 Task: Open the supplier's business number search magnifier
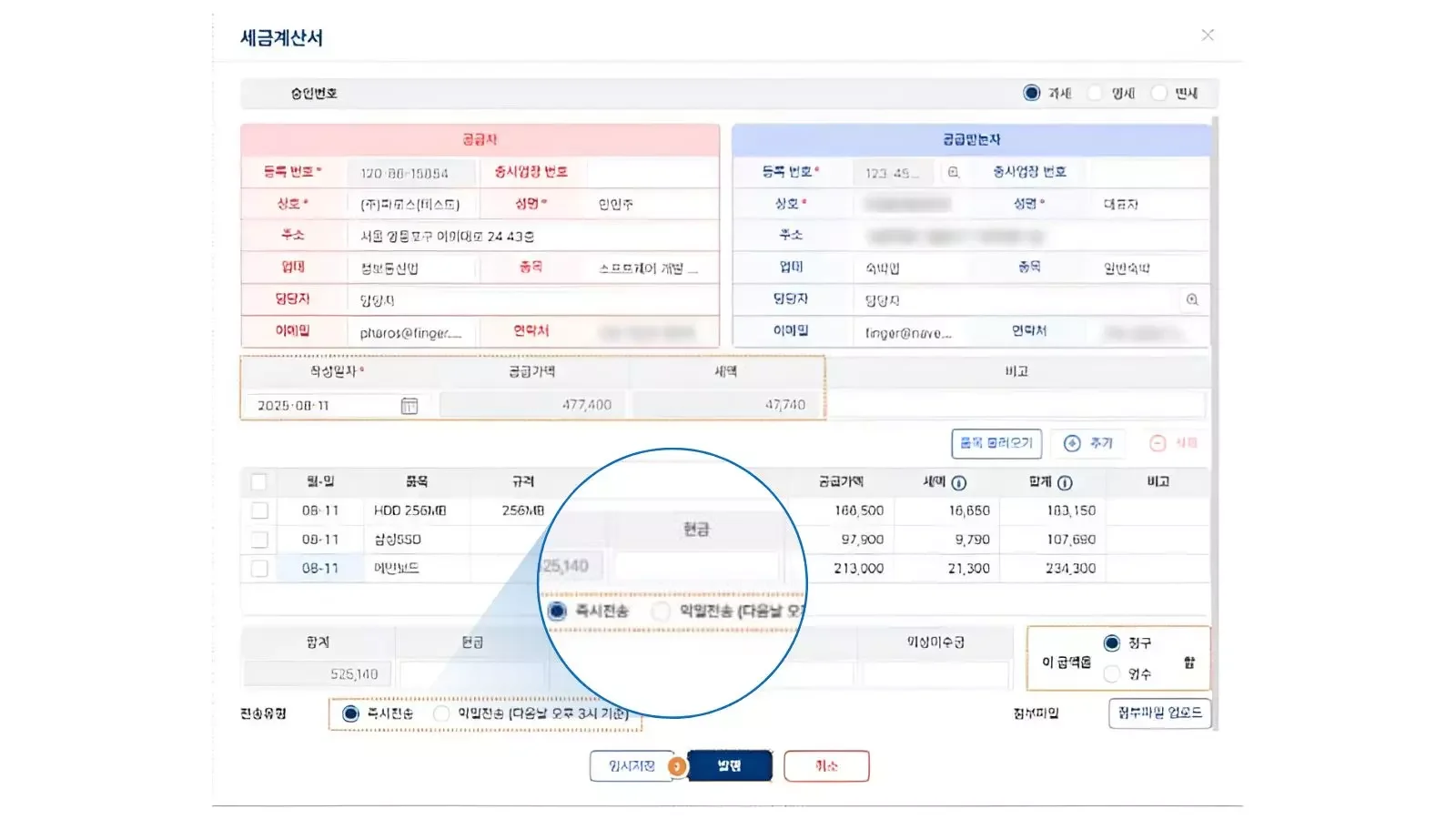[952, 172]
